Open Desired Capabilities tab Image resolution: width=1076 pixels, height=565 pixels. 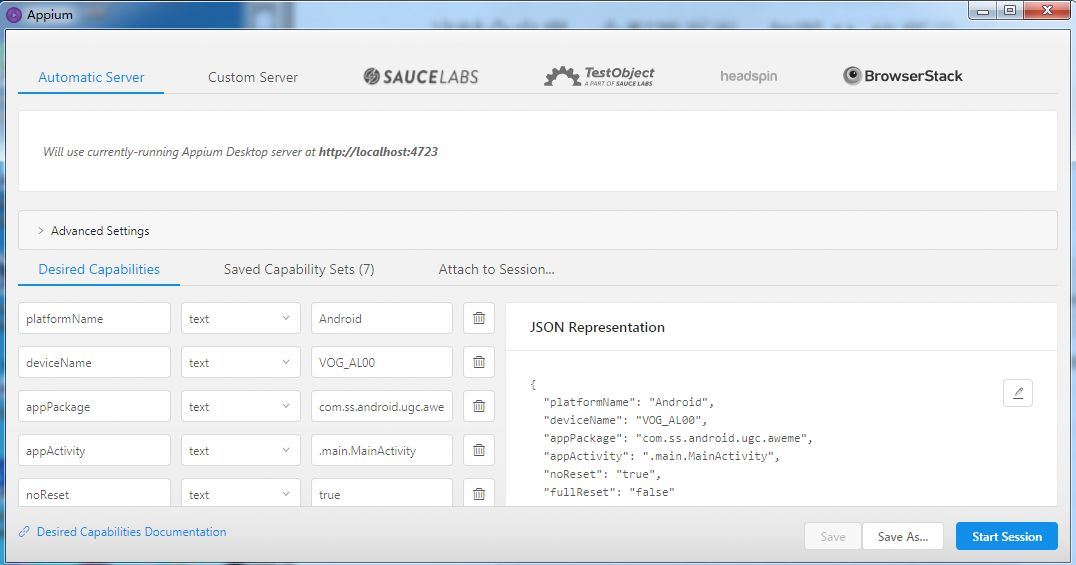coord(99,270)
